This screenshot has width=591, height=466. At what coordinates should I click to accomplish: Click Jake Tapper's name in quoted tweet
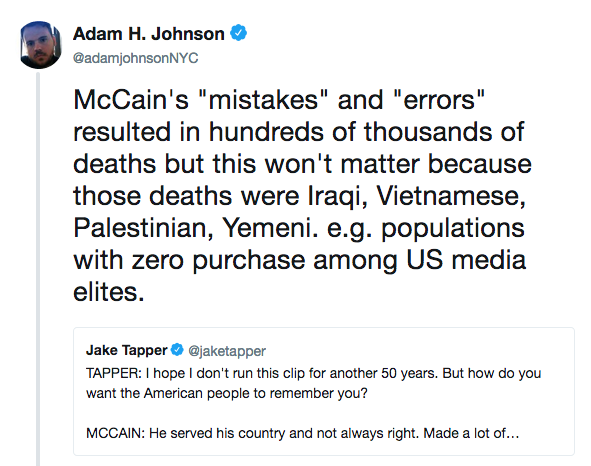[126, 350]
